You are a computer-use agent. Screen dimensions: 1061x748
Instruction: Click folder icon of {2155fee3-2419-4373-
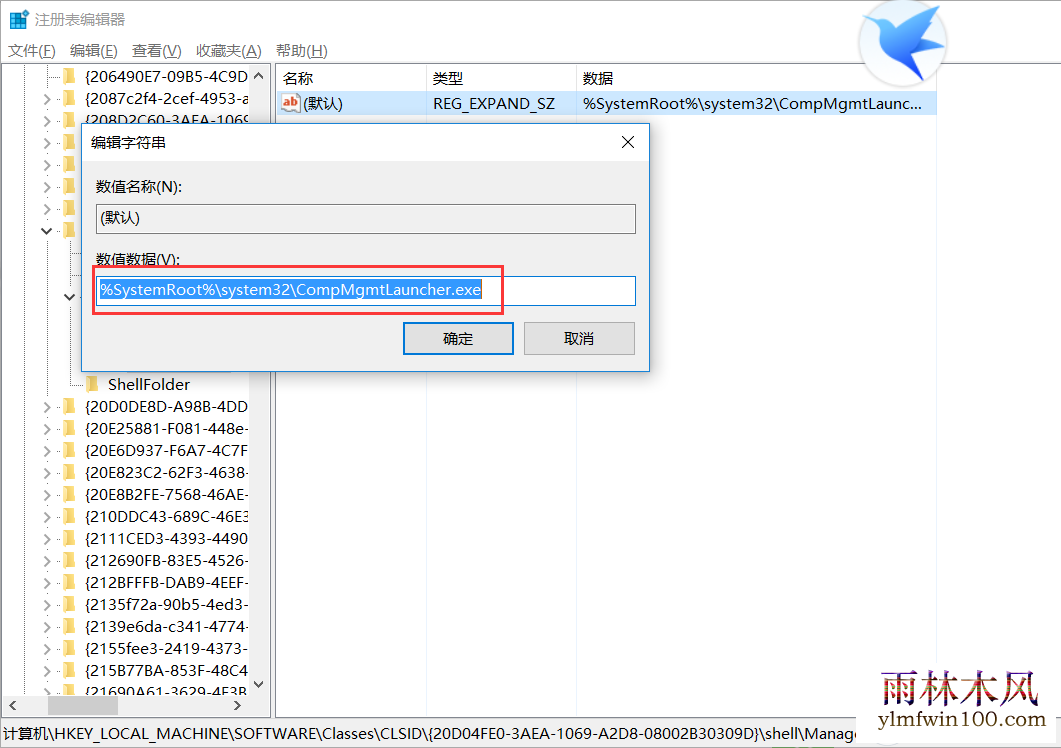[x=69, y=648]
